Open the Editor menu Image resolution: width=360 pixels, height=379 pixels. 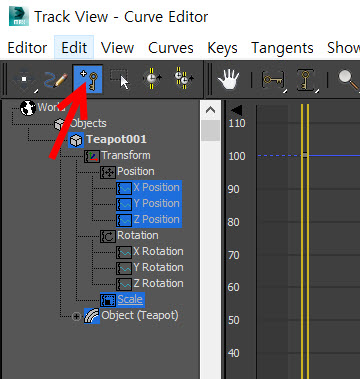[27, 48]
